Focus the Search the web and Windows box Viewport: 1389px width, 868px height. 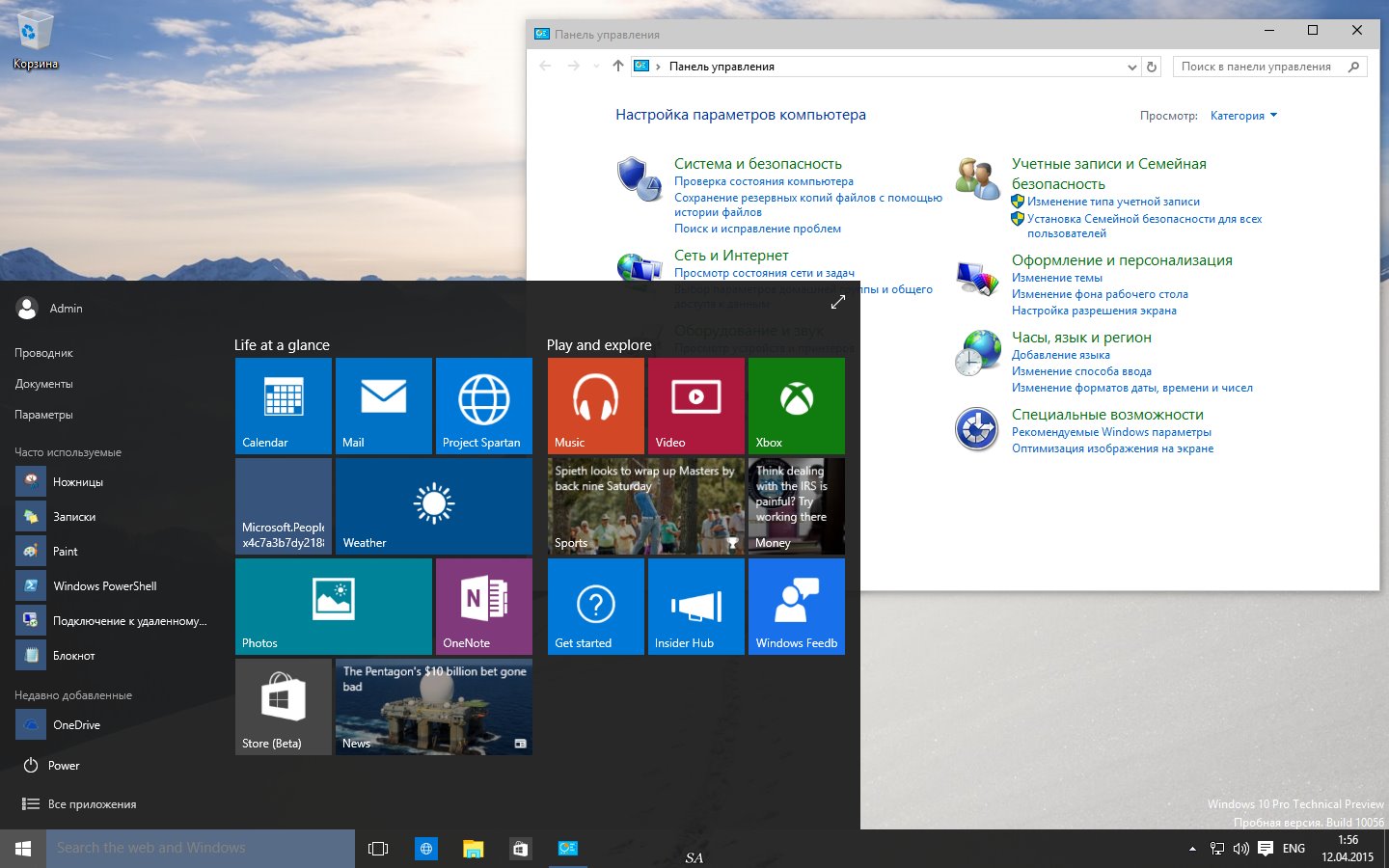[x=201, y=849]
